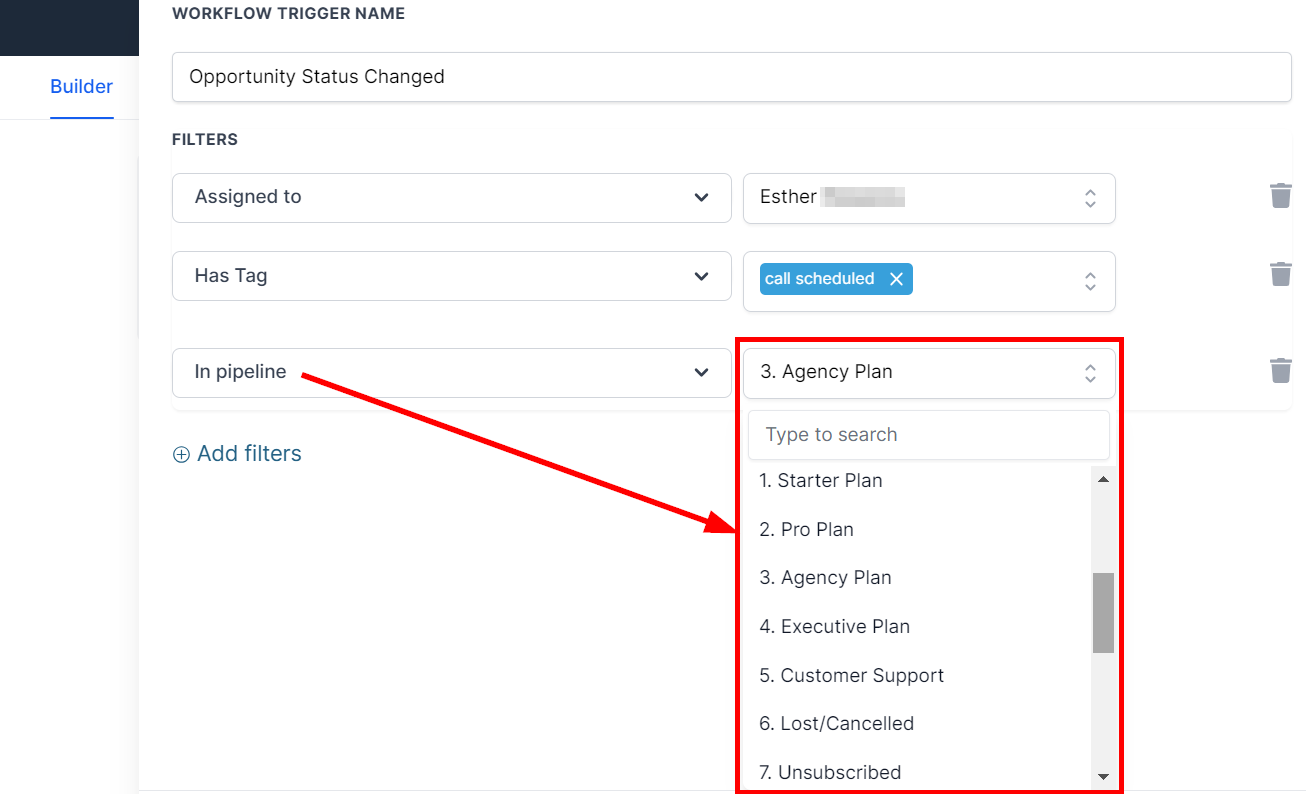Screen dimensions: 1306x794
Task: Remove the call scheduled tag
Action: point(896,279)
